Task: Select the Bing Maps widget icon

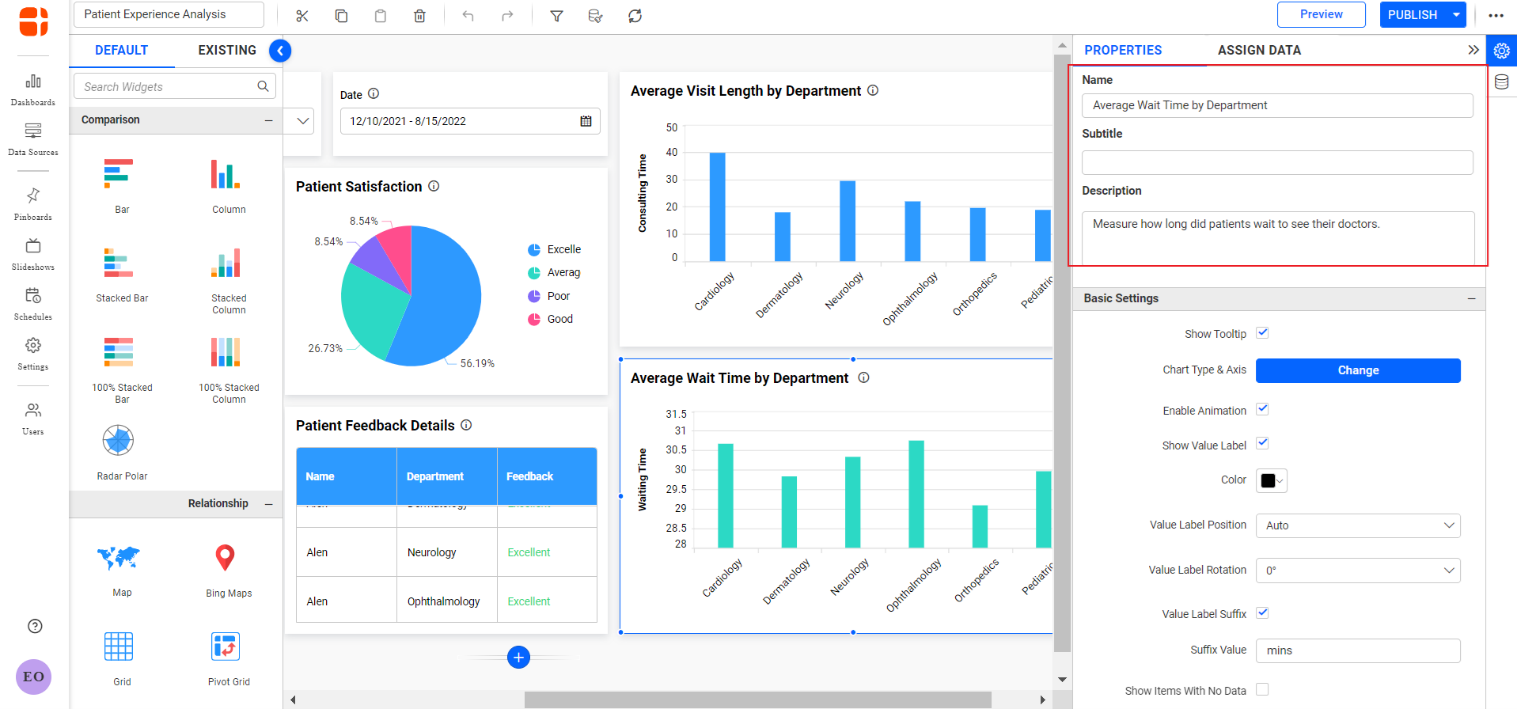Action: click(225, 557)
